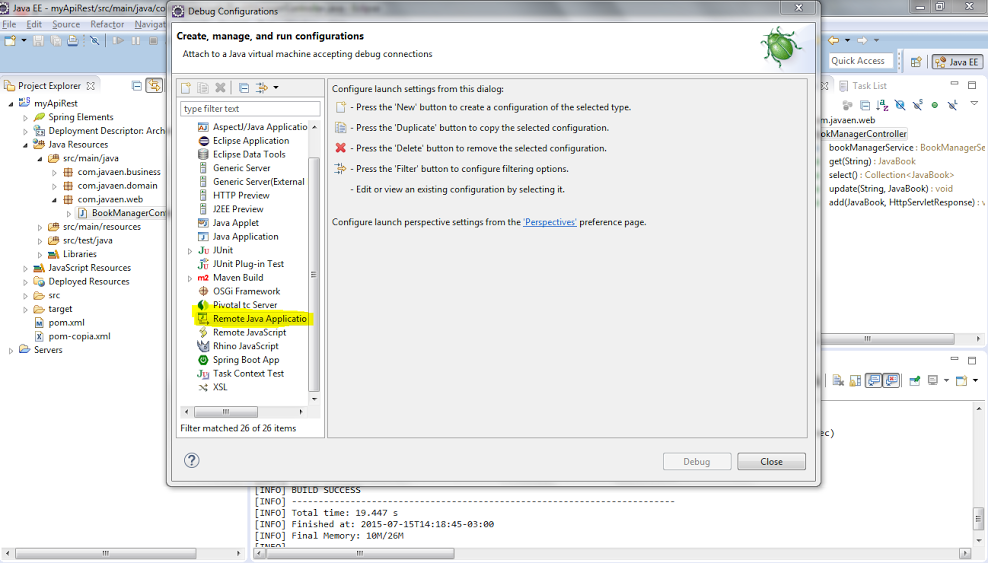Expand the JUnit configuration node
Viewport: 988px width, 563px height.
[x=190, y=251]
